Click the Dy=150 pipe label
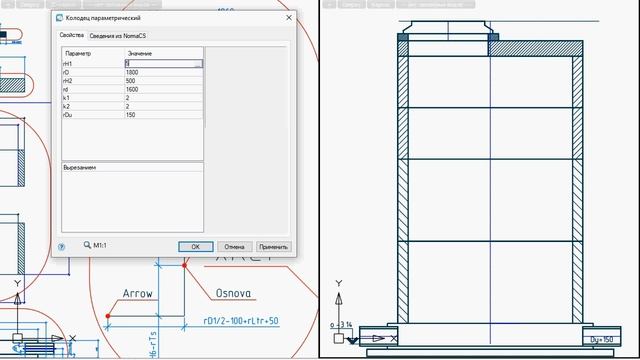Screen dimensions: 640x360 point(602,340)
